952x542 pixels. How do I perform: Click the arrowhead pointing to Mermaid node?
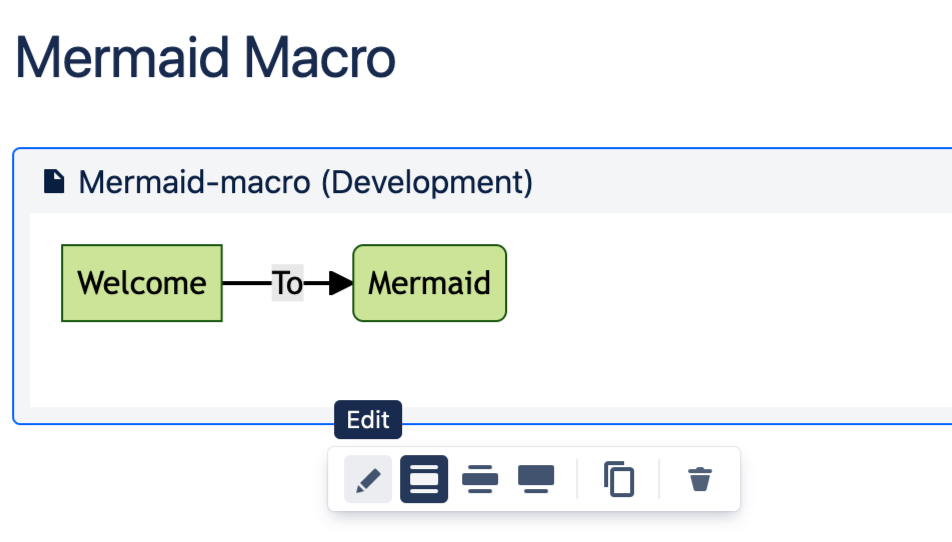[341, 283]
